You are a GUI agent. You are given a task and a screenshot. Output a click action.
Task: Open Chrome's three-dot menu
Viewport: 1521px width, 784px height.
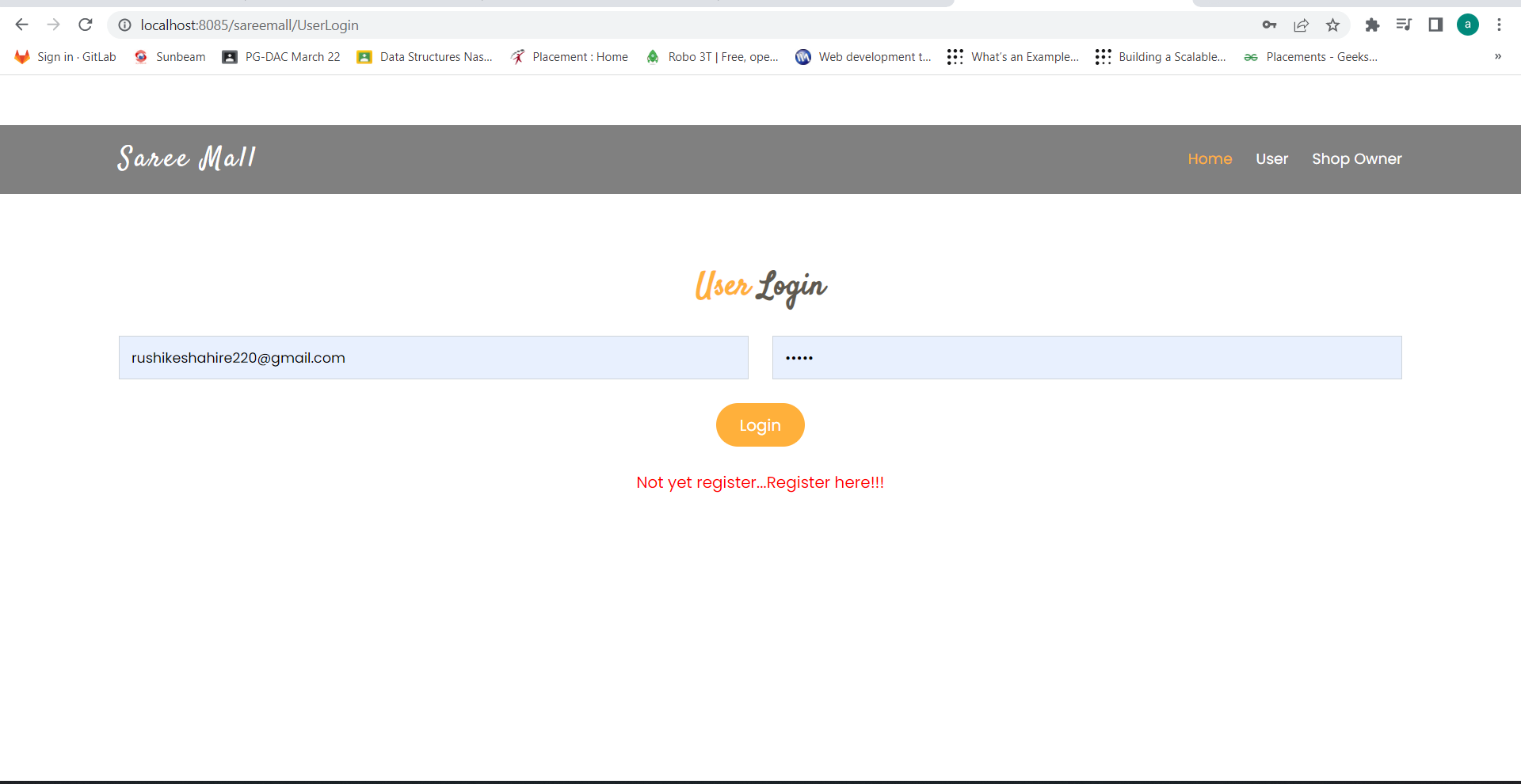[x=1500, y=25]
